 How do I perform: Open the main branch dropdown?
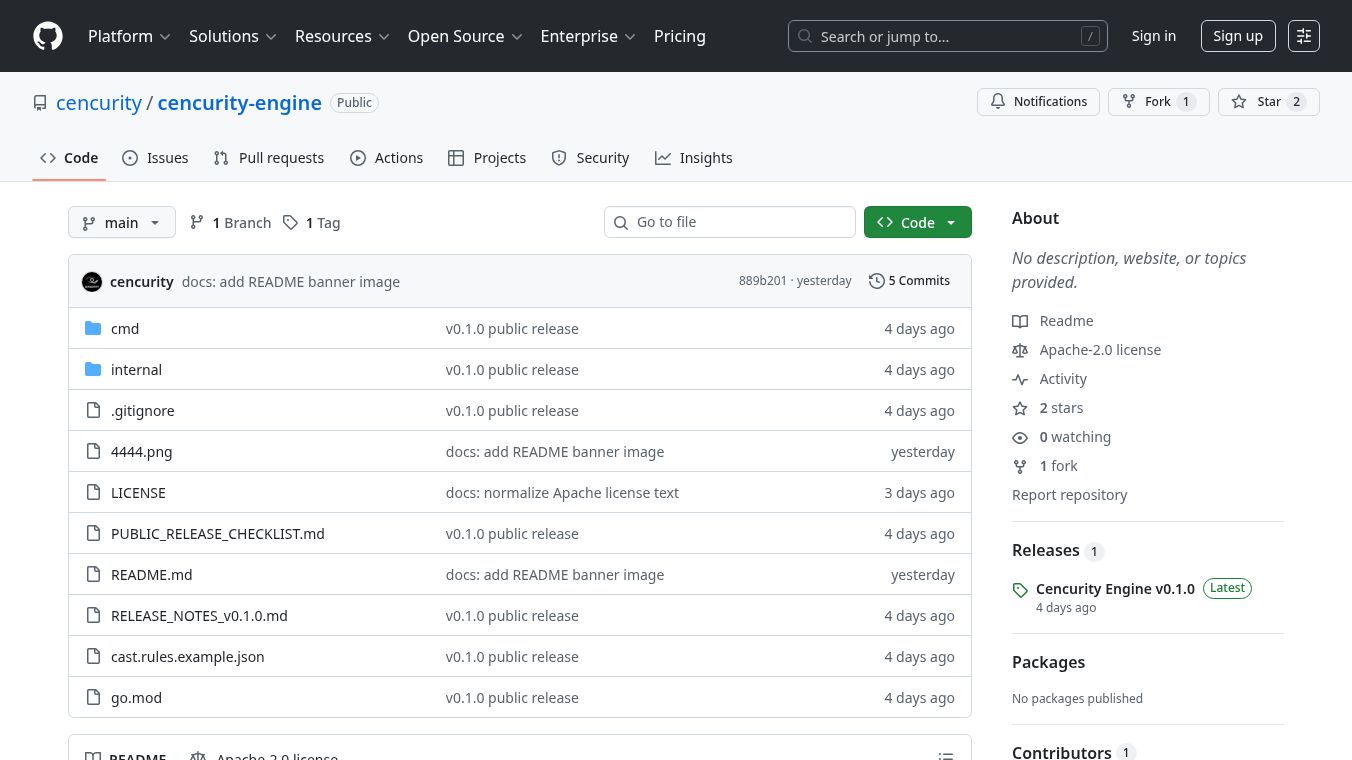point(121,223)
